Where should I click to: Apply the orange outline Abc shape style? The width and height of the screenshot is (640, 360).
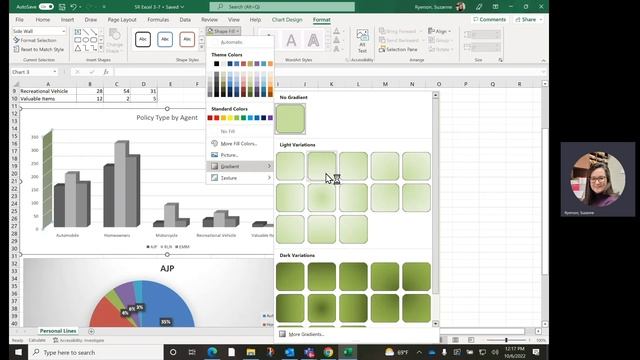click(187, 39)
